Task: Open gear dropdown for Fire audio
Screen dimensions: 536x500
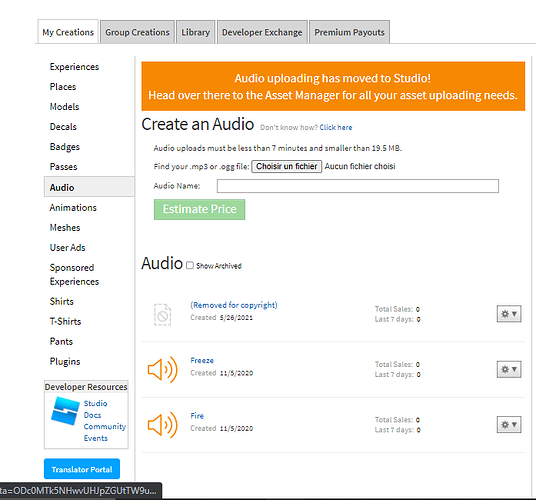Action: [509, 424]
